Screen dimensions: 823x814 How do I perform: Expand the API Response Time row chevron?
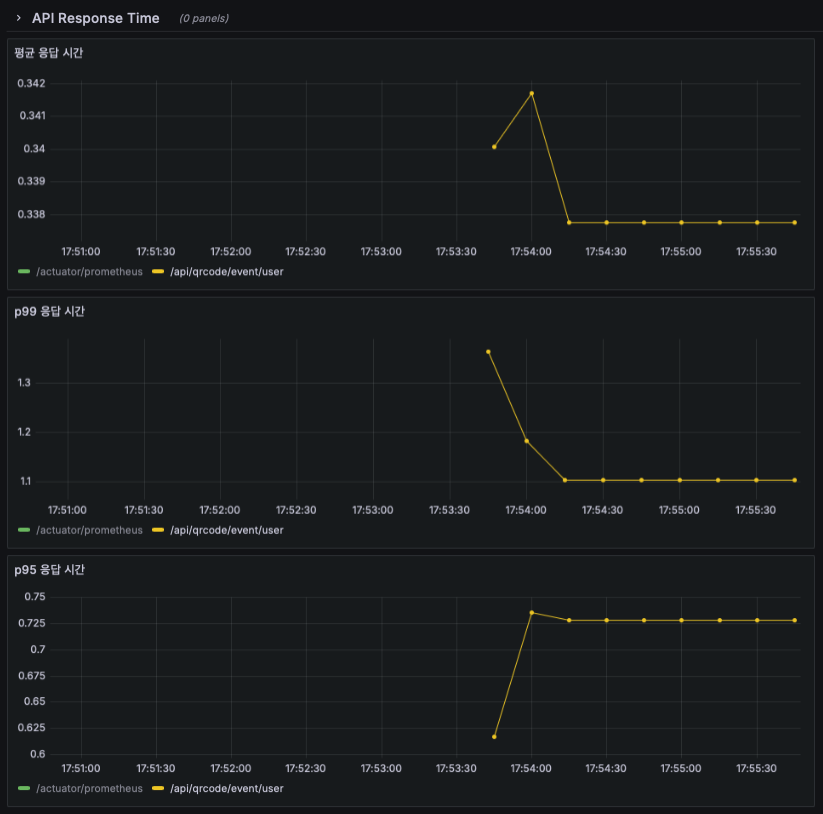click(x=18, y=18)
